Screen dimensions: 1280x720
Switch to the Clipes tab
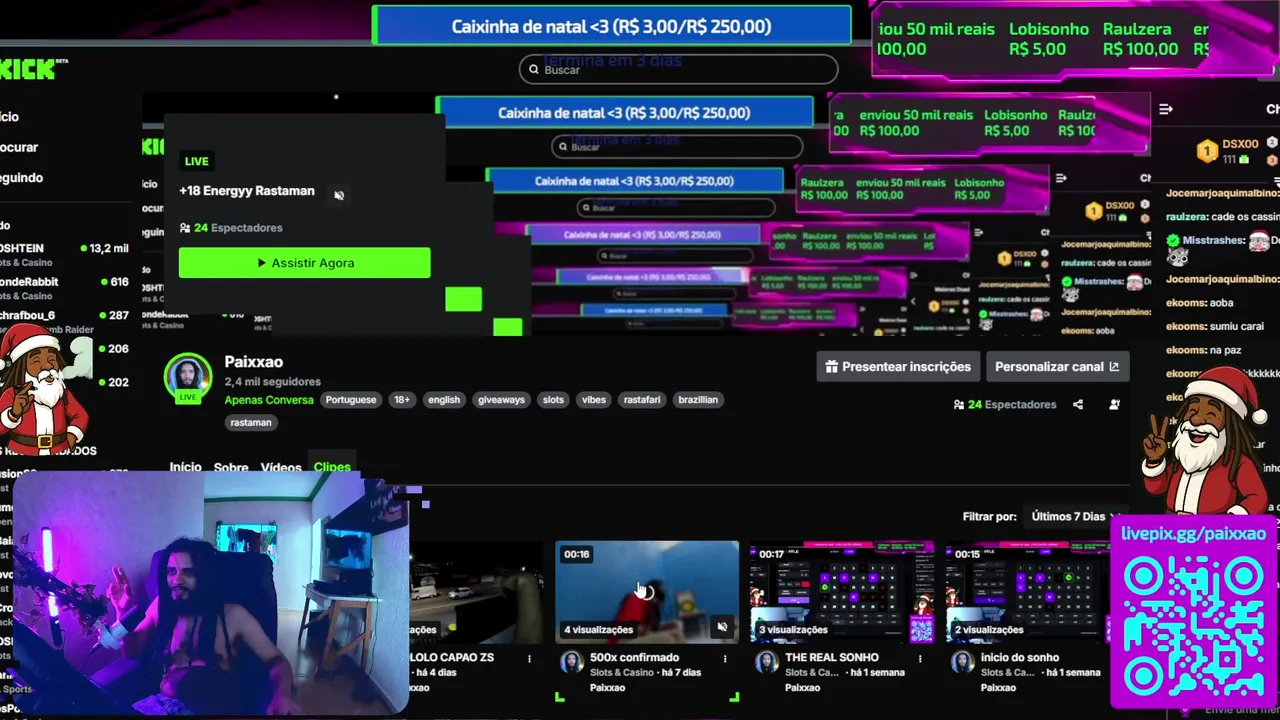tap(332, 467)
